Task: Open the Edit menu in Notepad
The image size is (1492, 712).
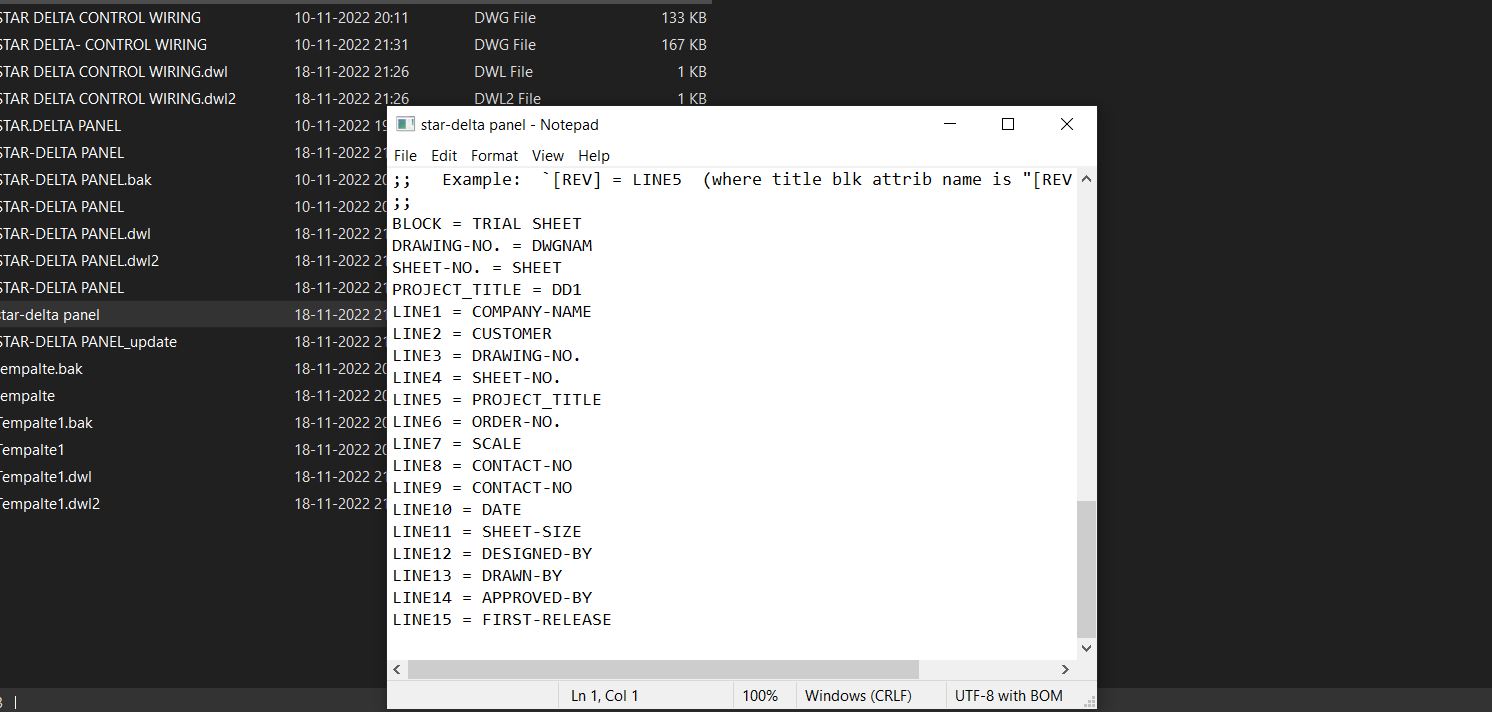Action: point(443,156)
